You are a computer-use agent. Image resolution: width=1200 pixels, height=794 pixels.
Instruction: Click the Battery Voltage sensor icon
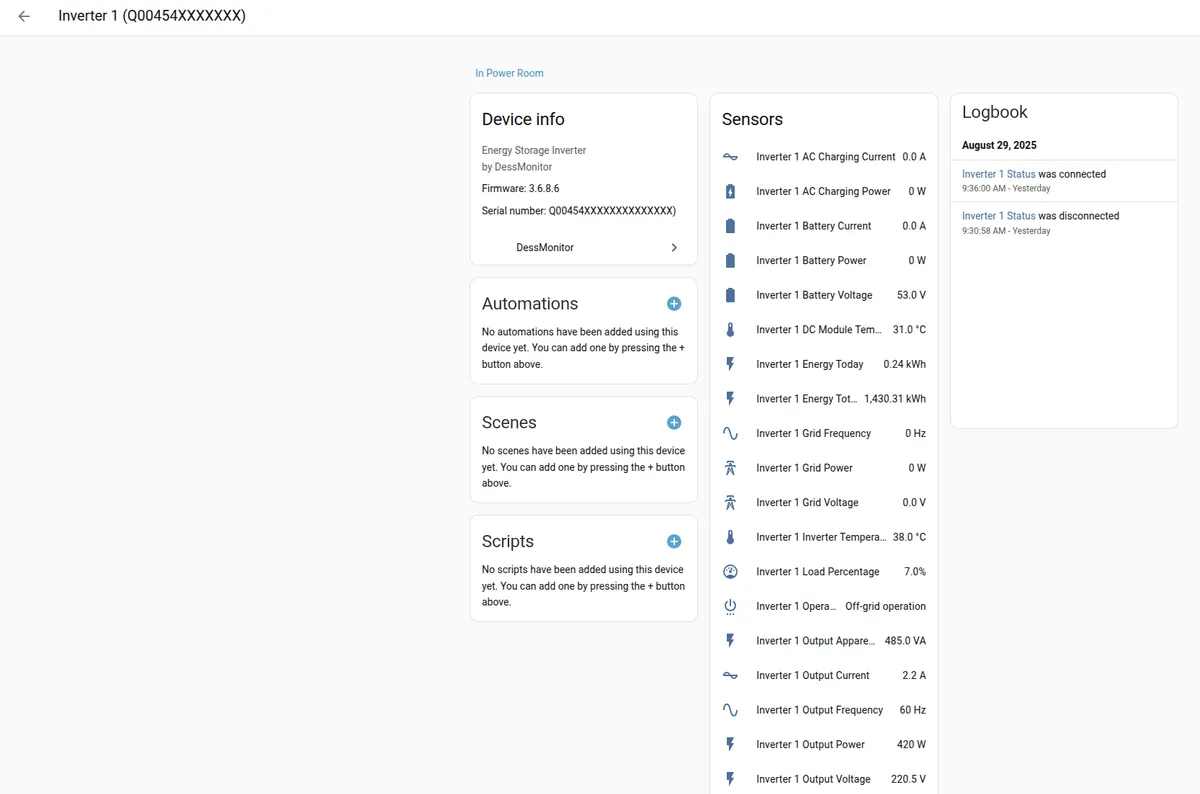point(730,295)
